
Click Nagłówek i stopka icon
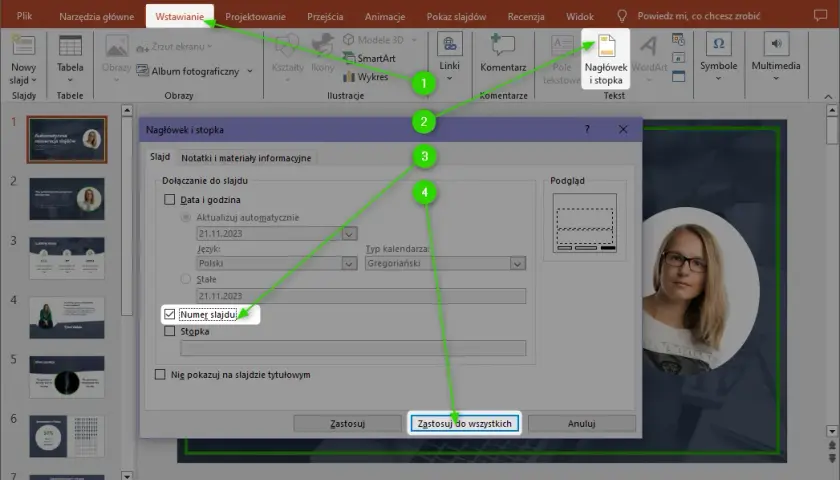606,45
